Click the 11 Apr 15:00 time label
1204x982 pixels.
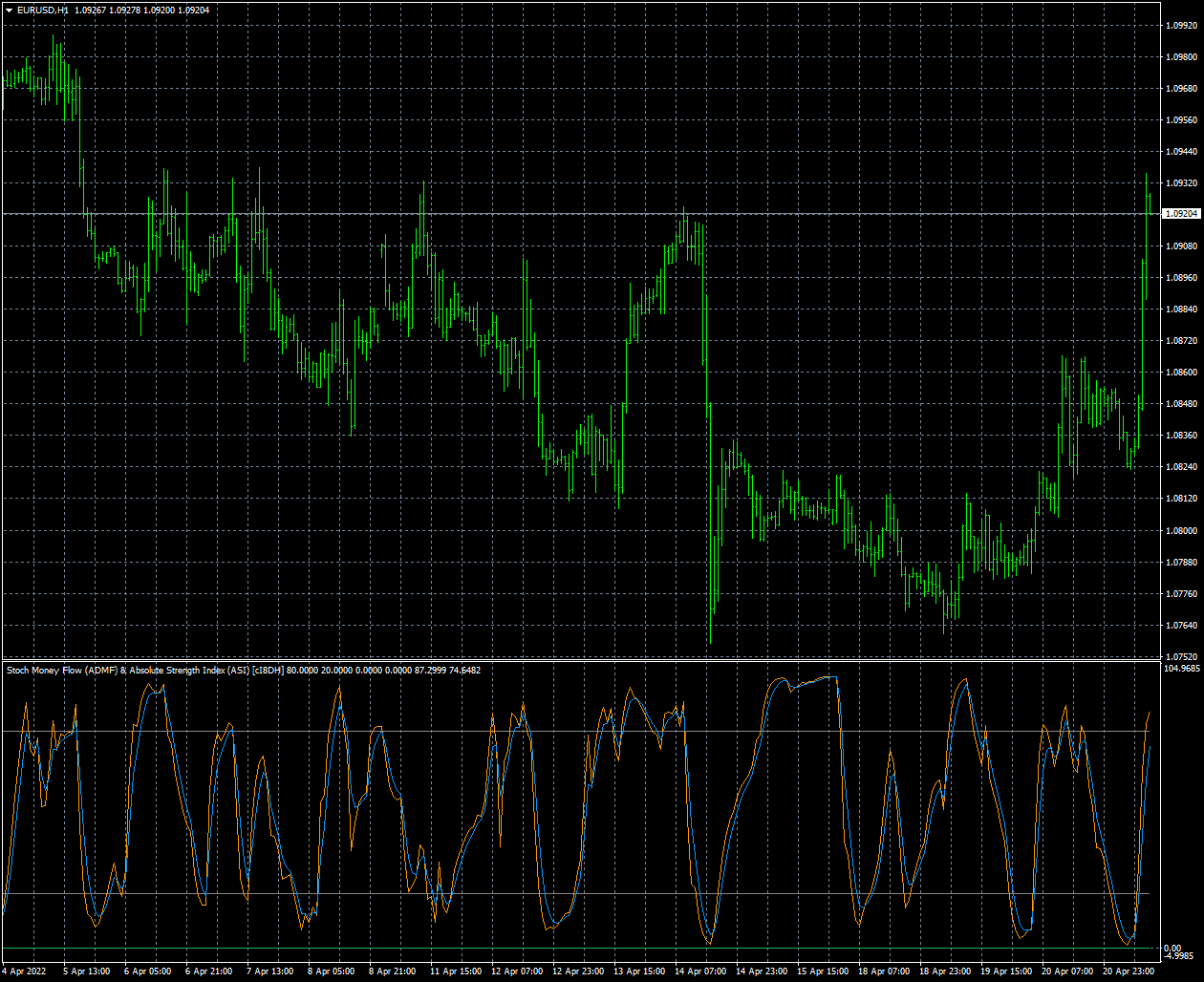click(456, 971)
